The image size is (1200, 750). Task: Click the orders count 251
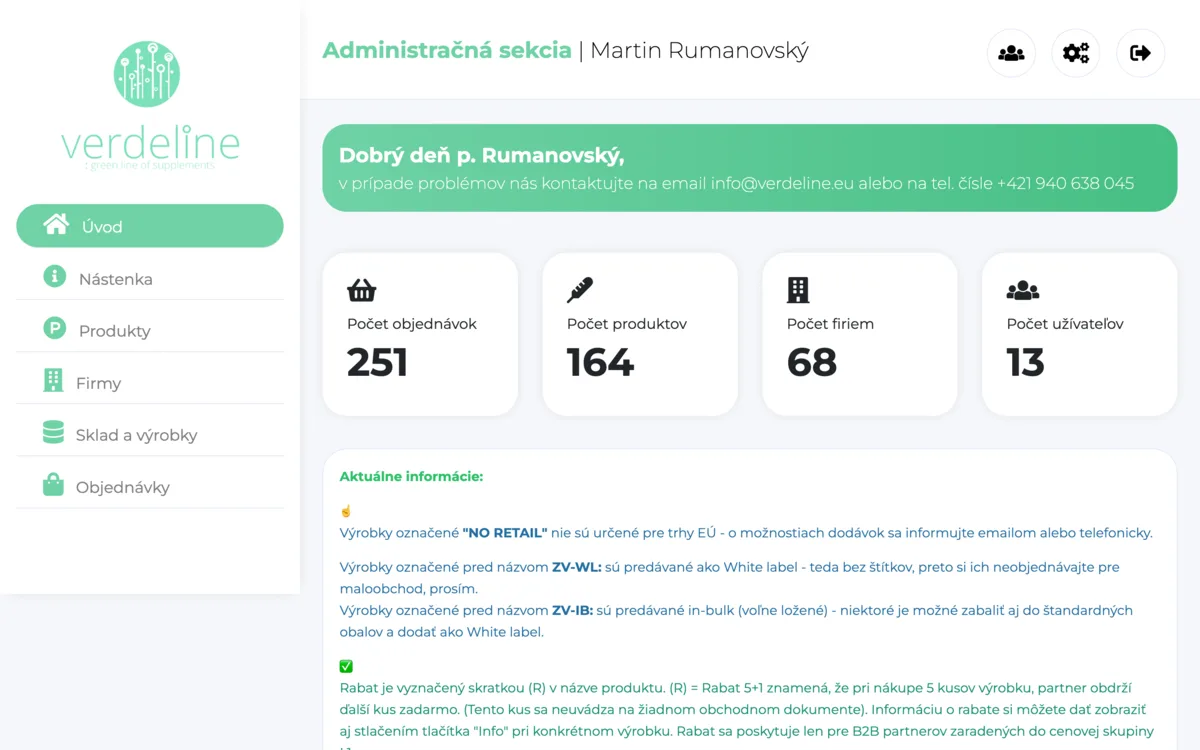click(378, 362)
